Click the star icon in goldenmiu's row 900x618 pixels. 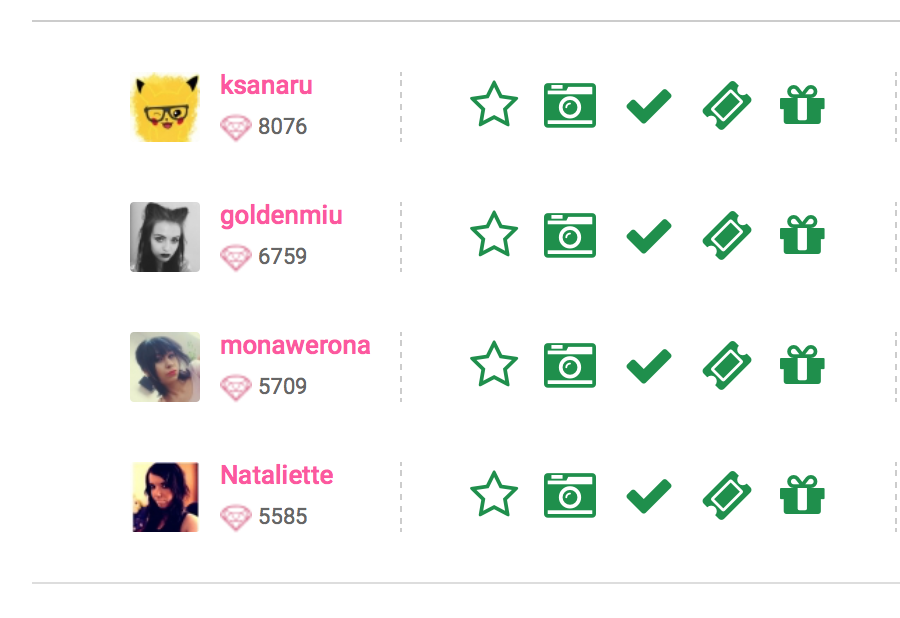pyautogui.click(x=494, y=235)
